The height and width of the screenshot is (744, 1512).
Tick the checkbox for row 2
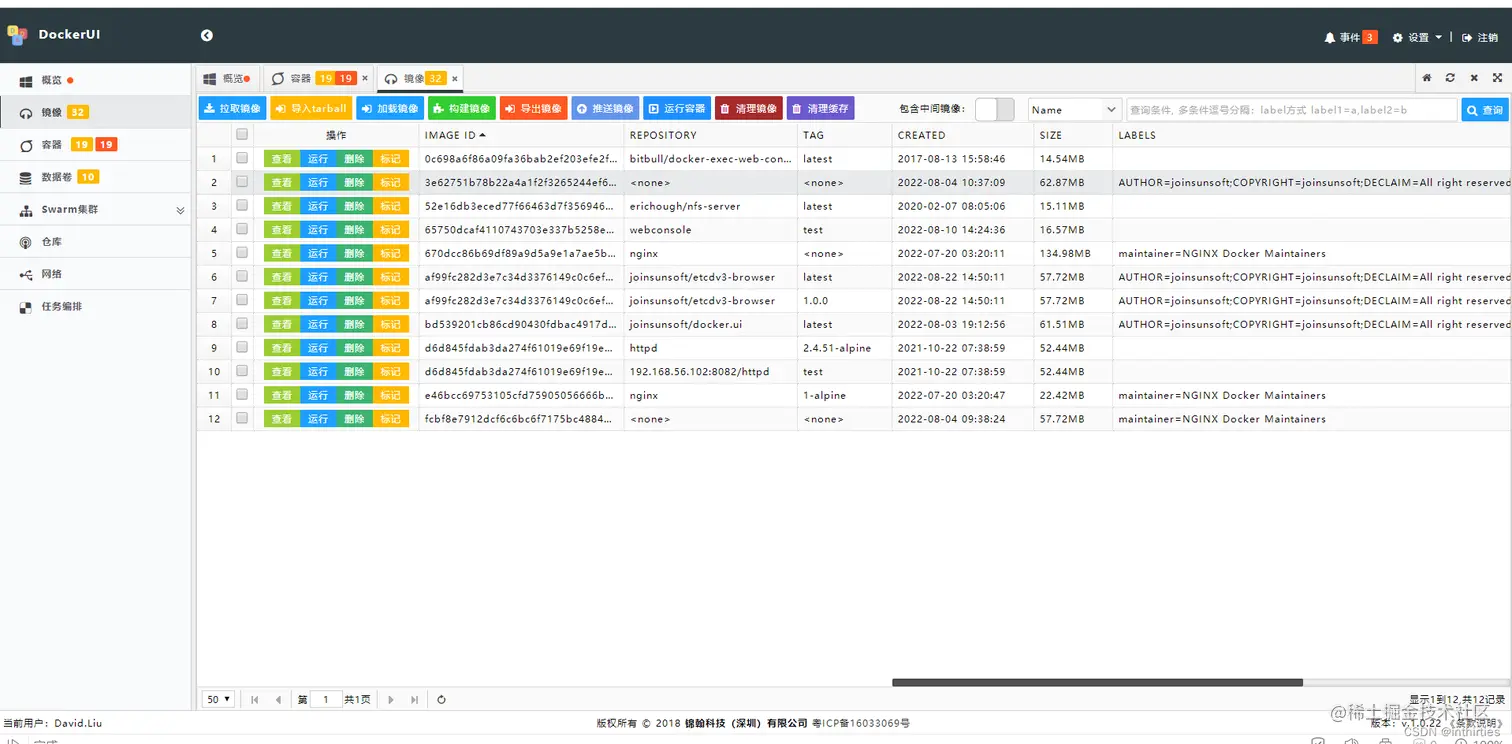pyautogui.click(x=242, y=182)
